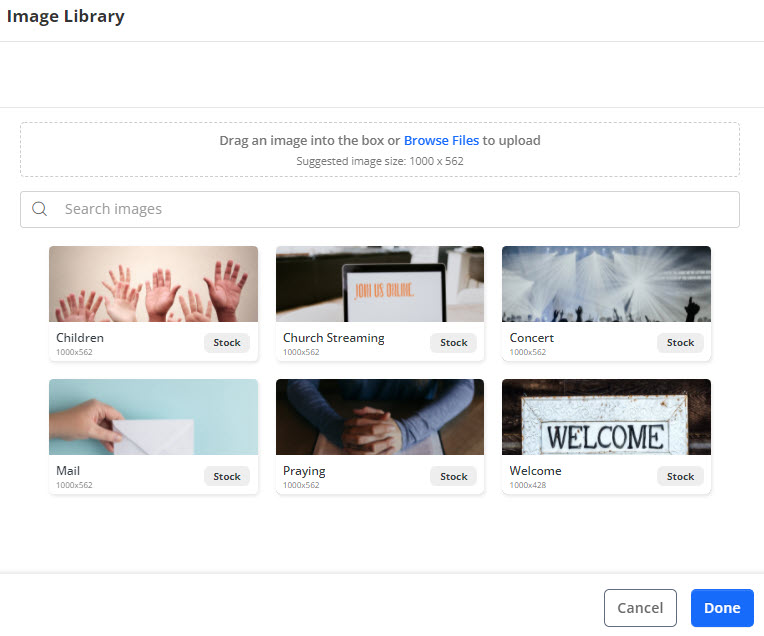Choose the Welcome sign image
This screenshot has height=636, width=764.
pos(606,417)
